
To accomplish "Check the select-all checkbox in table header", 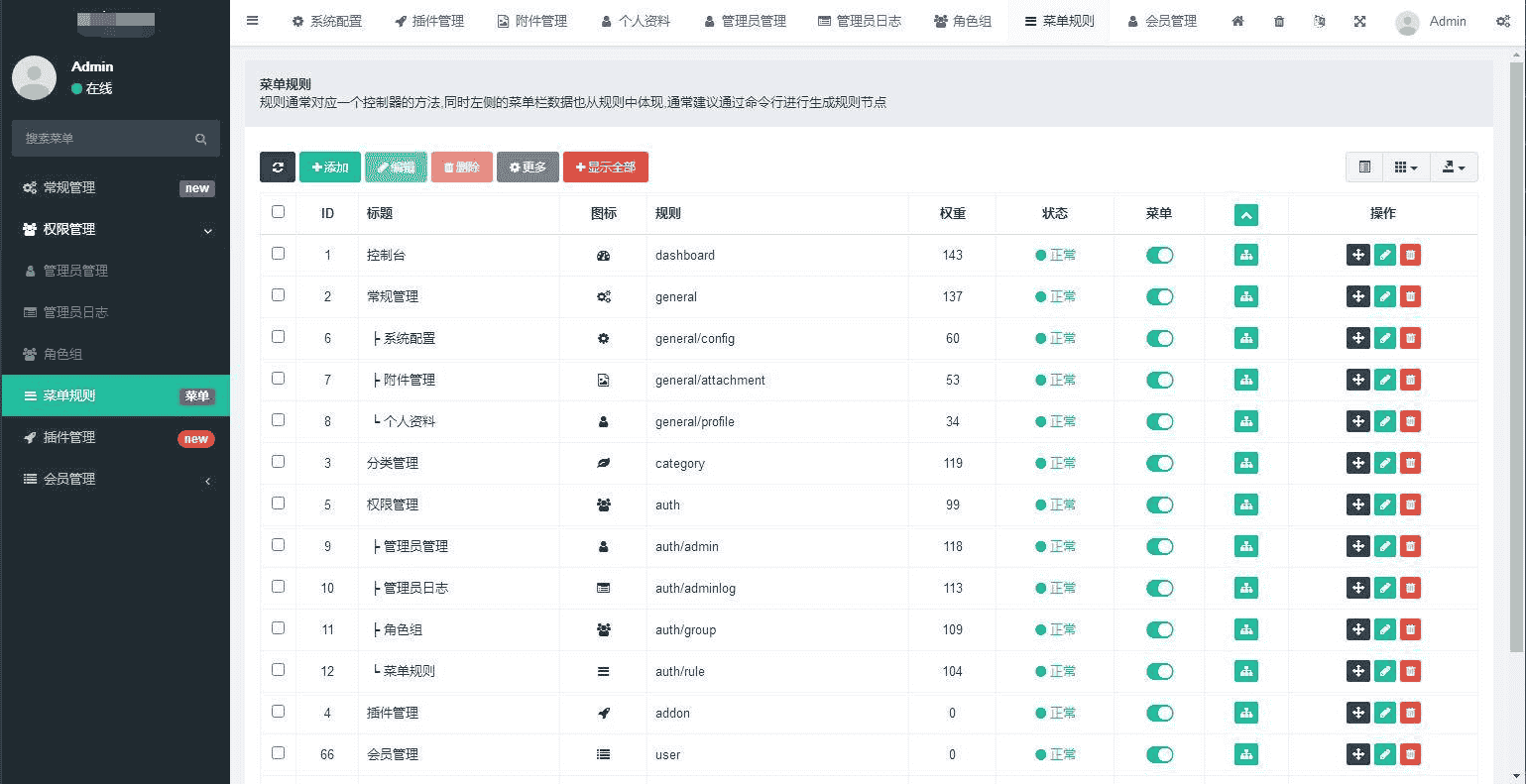I will (278, 212).
